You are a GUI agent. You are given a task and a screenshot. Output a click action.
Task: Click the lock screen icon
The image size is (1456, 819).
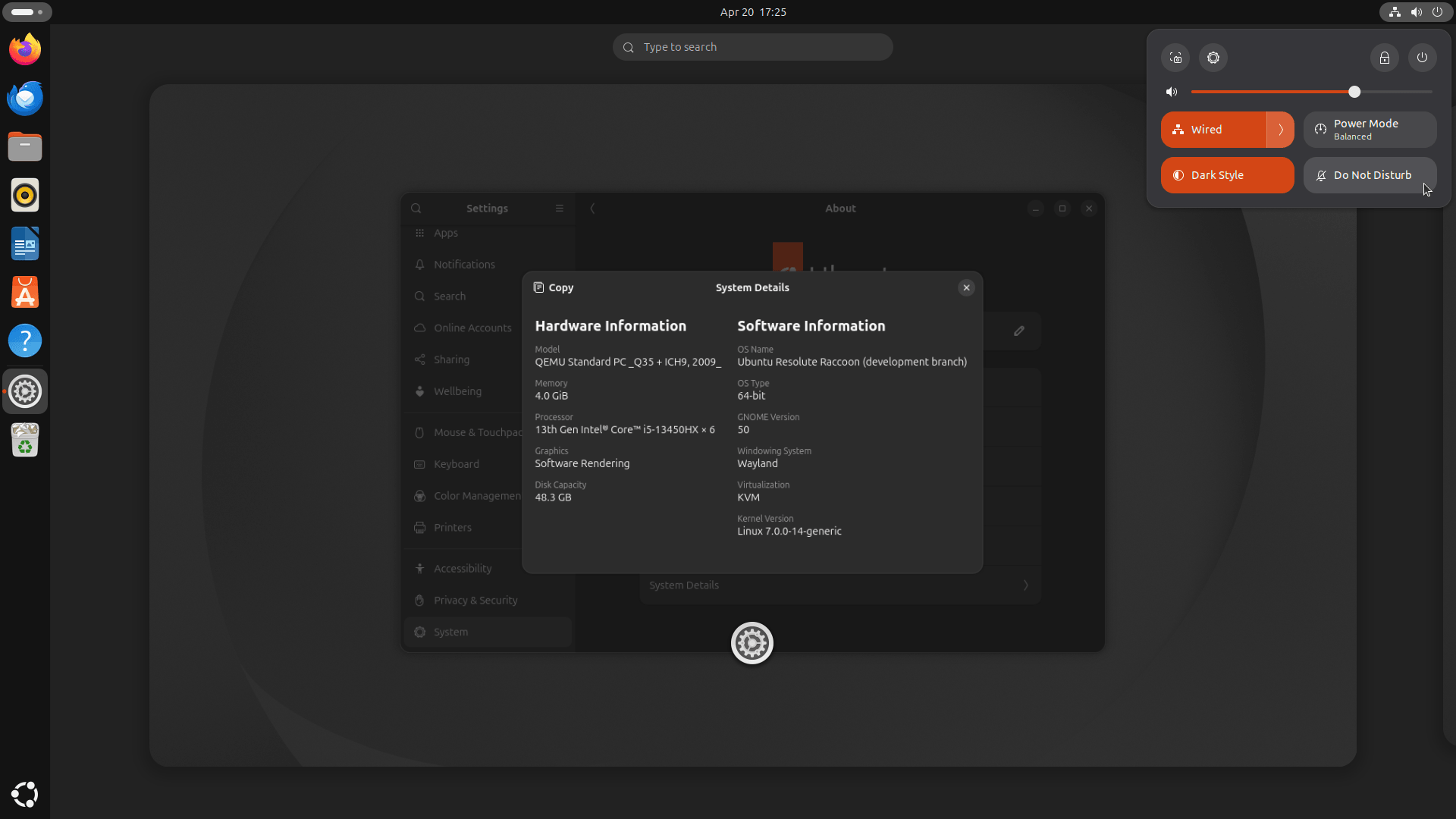click(1384, 58)
